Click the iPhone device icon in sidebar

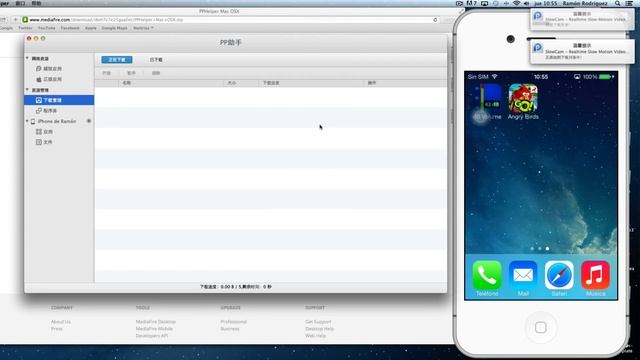click(33, 121)
